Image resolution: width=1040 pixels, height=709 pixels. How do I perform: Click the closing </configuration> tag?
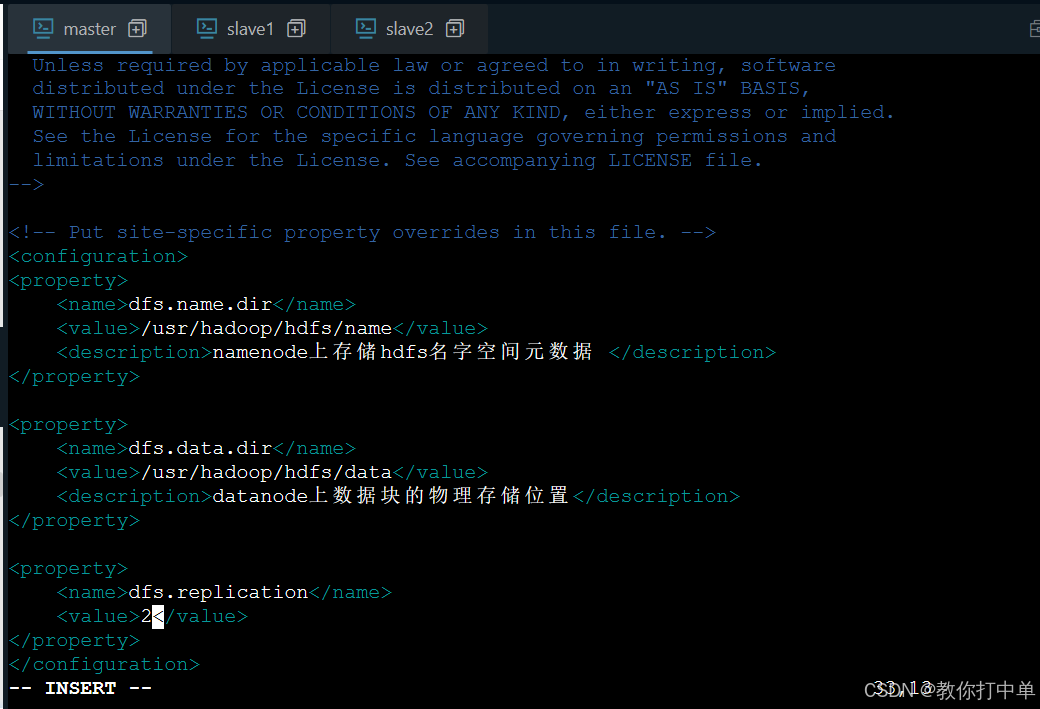[x=105, y=665]
